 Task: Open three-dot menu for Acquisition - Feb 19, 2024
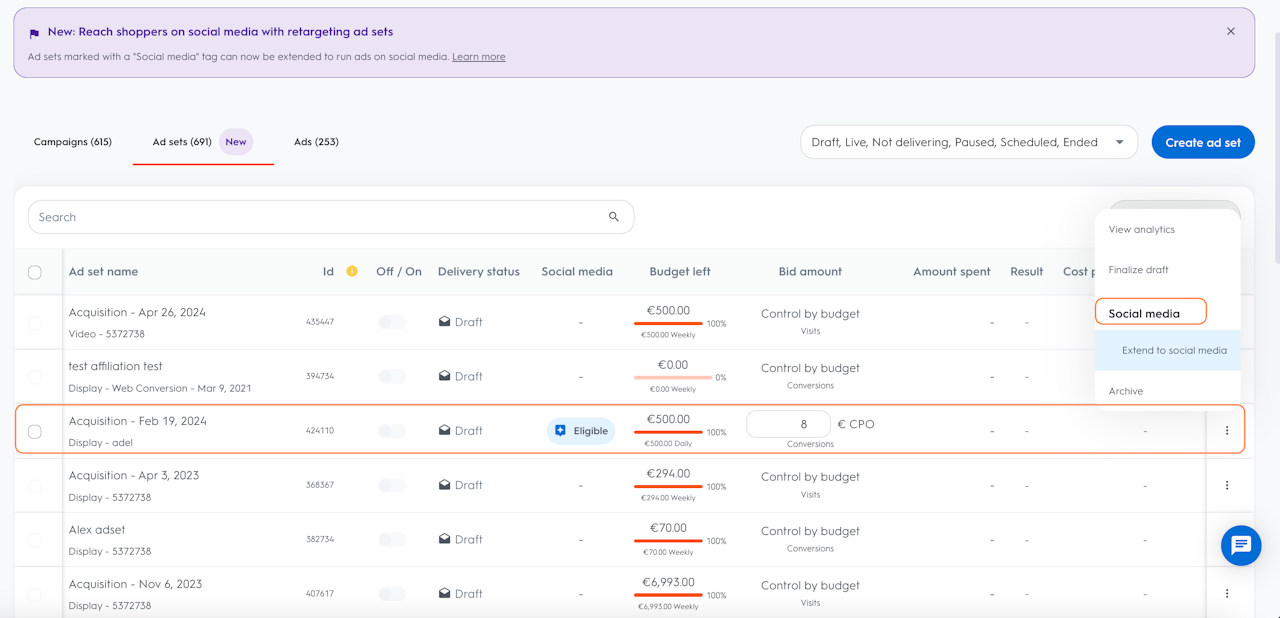coord(1226,431)
